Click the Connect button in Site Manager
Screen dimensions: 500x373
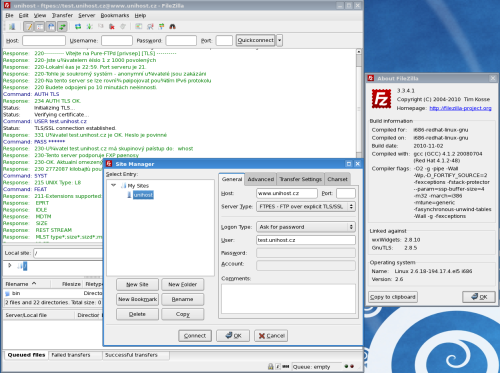pyautogui.click(x=195, y=336)
